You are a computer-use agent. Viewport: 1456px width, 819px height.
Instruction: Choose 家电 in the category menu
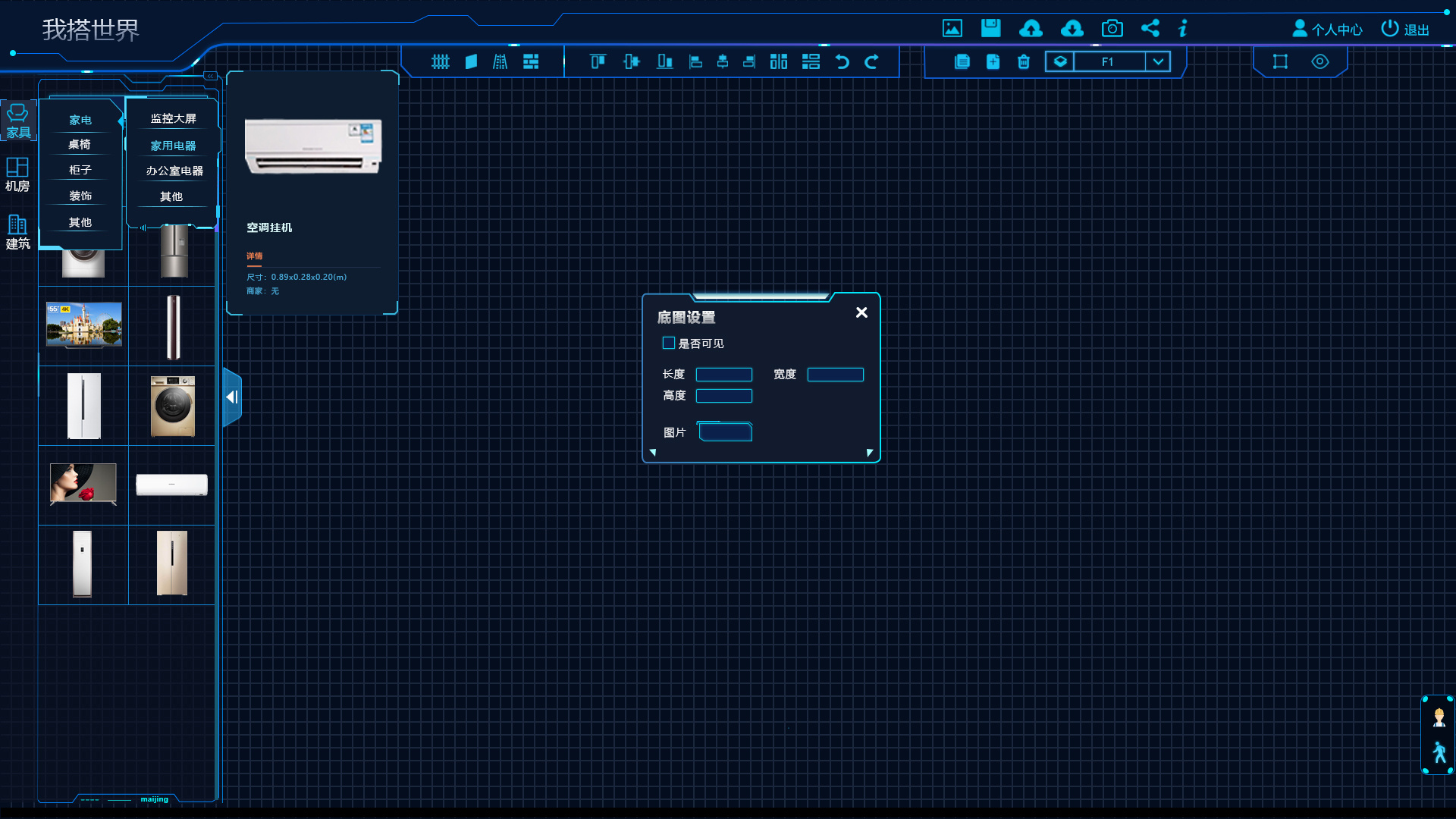click(80, 120)
